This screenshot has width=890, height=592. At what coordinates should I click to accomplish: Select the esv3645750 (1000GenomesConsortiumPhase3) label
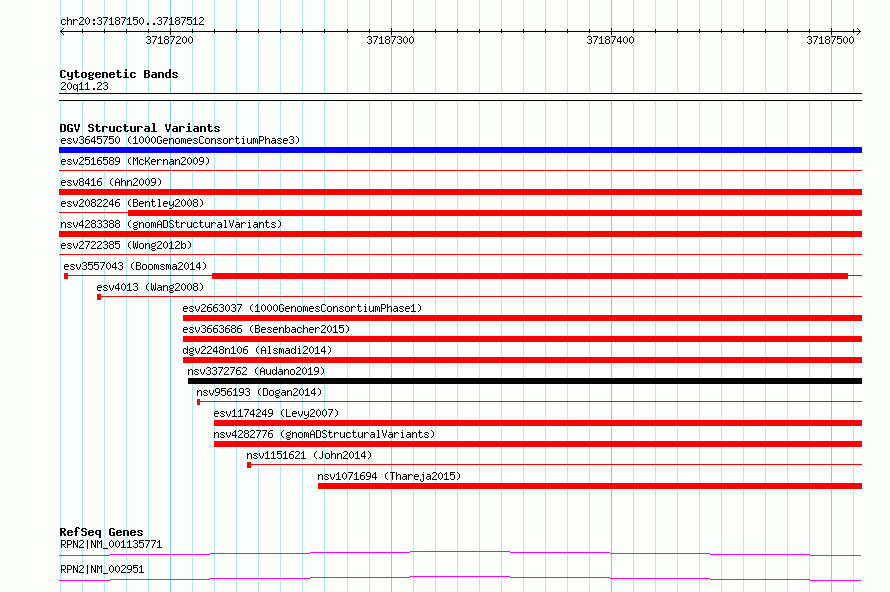pyautogui.click(x=180, y=140)
